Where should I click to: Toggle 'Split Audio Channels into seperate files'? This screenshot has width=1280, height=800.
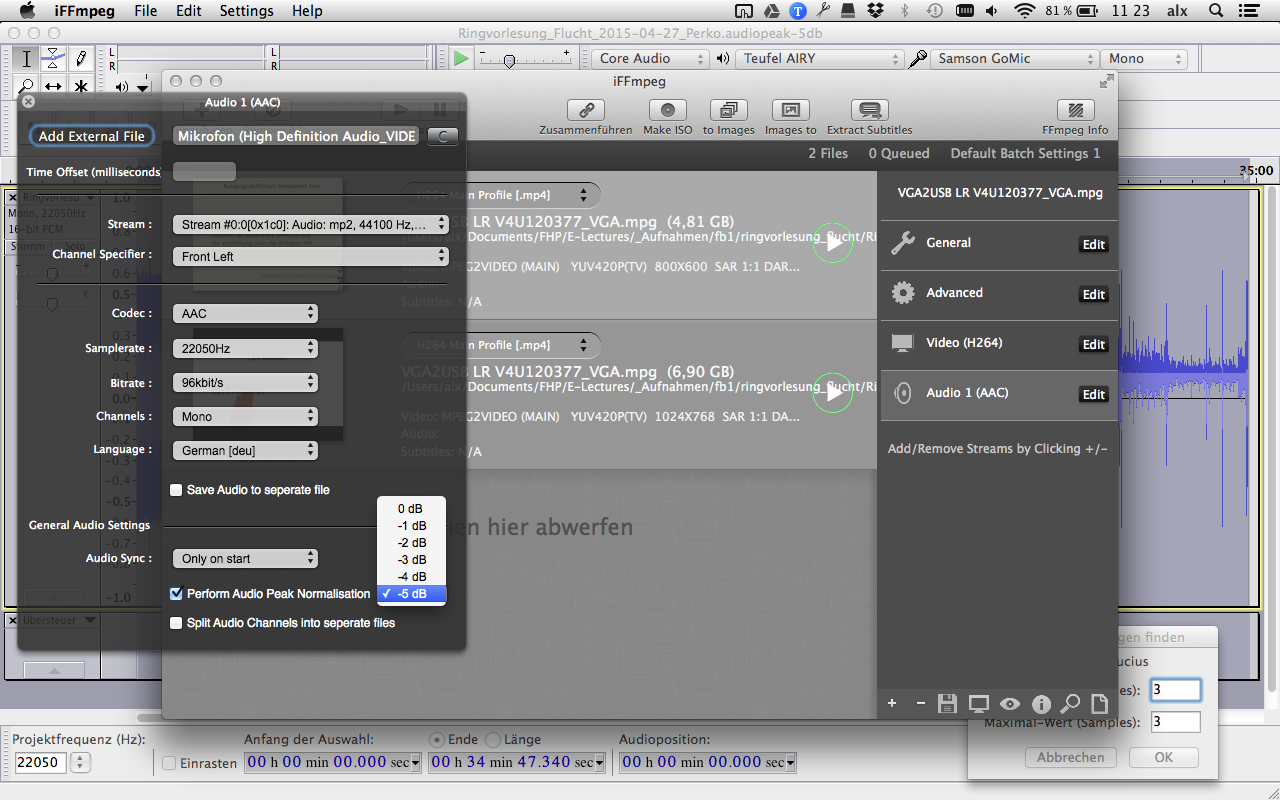coord(177,623)
